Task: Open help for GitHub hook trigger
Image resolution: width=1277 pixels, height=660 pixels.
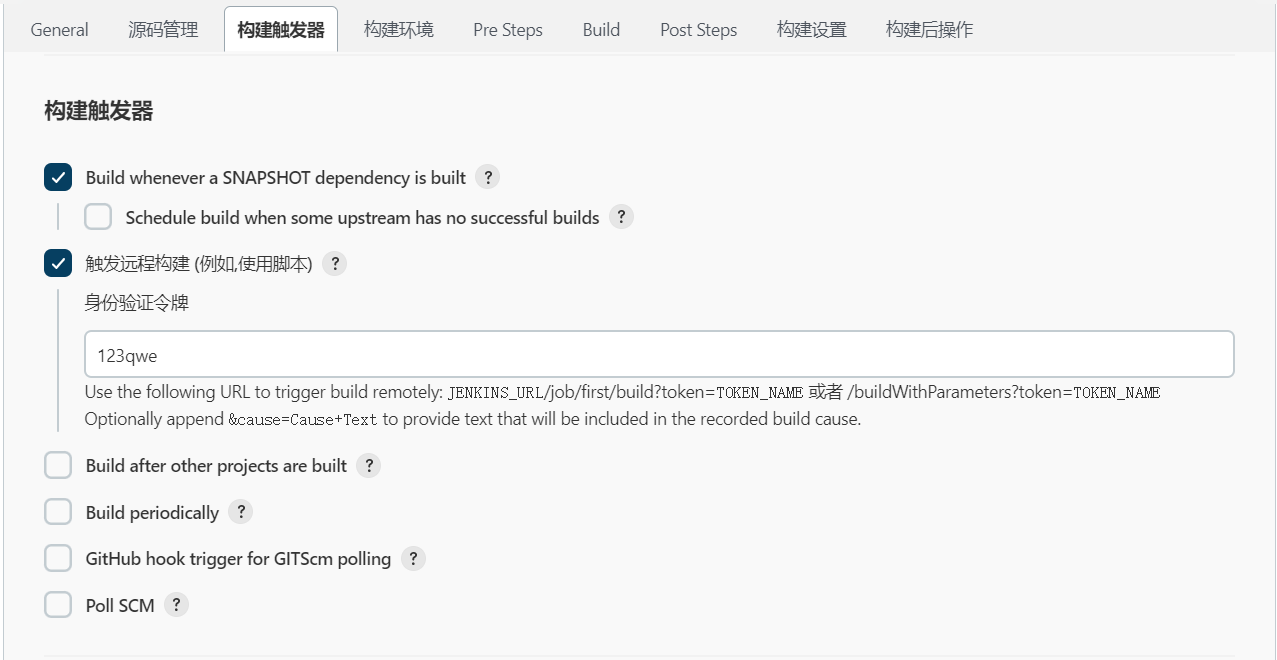Action: (x=413, y=559)
